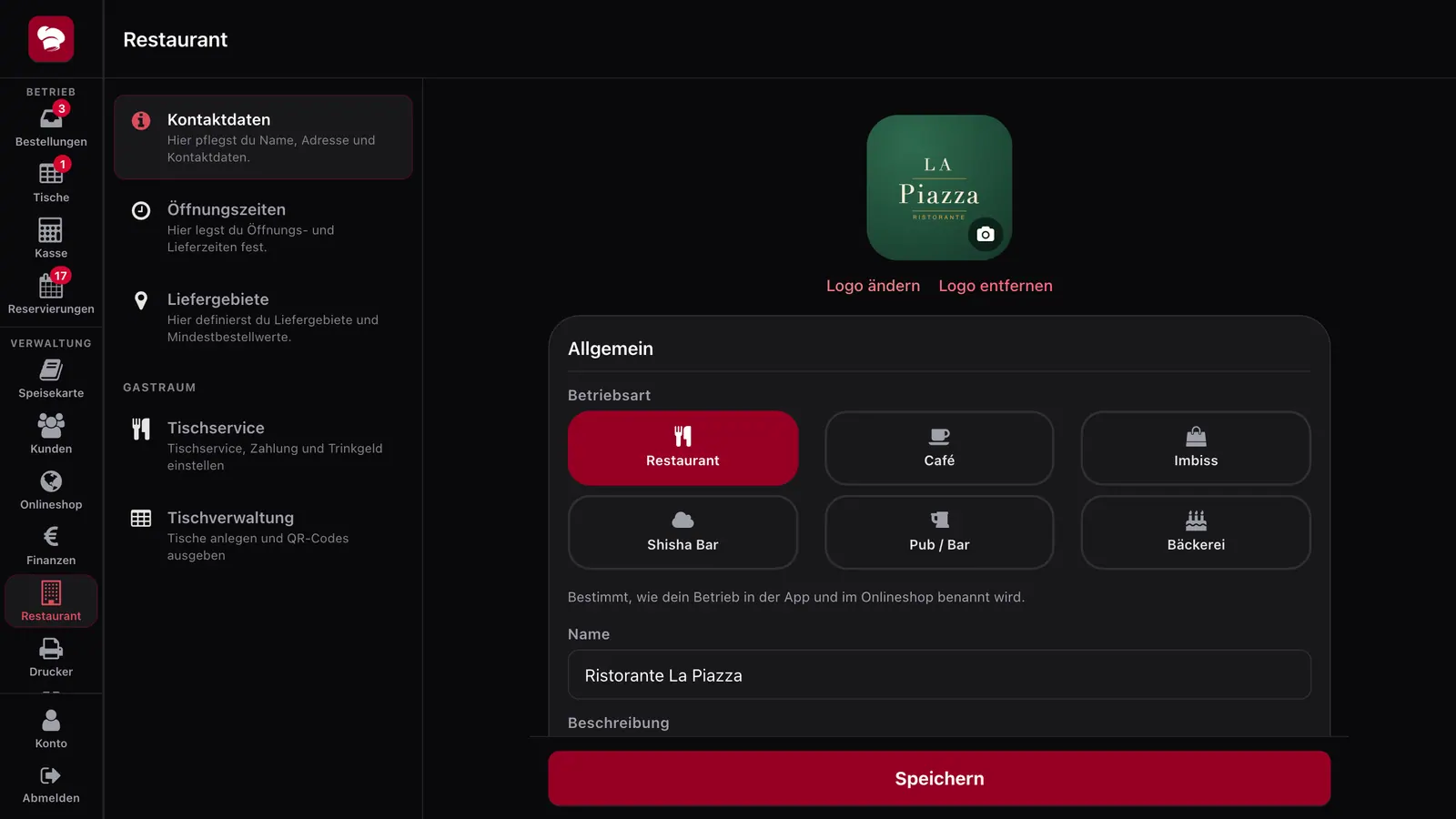This screenshot has width=1456, height=819.
Task: Open Bestellungen orders inbox icon
Action: 51,119
